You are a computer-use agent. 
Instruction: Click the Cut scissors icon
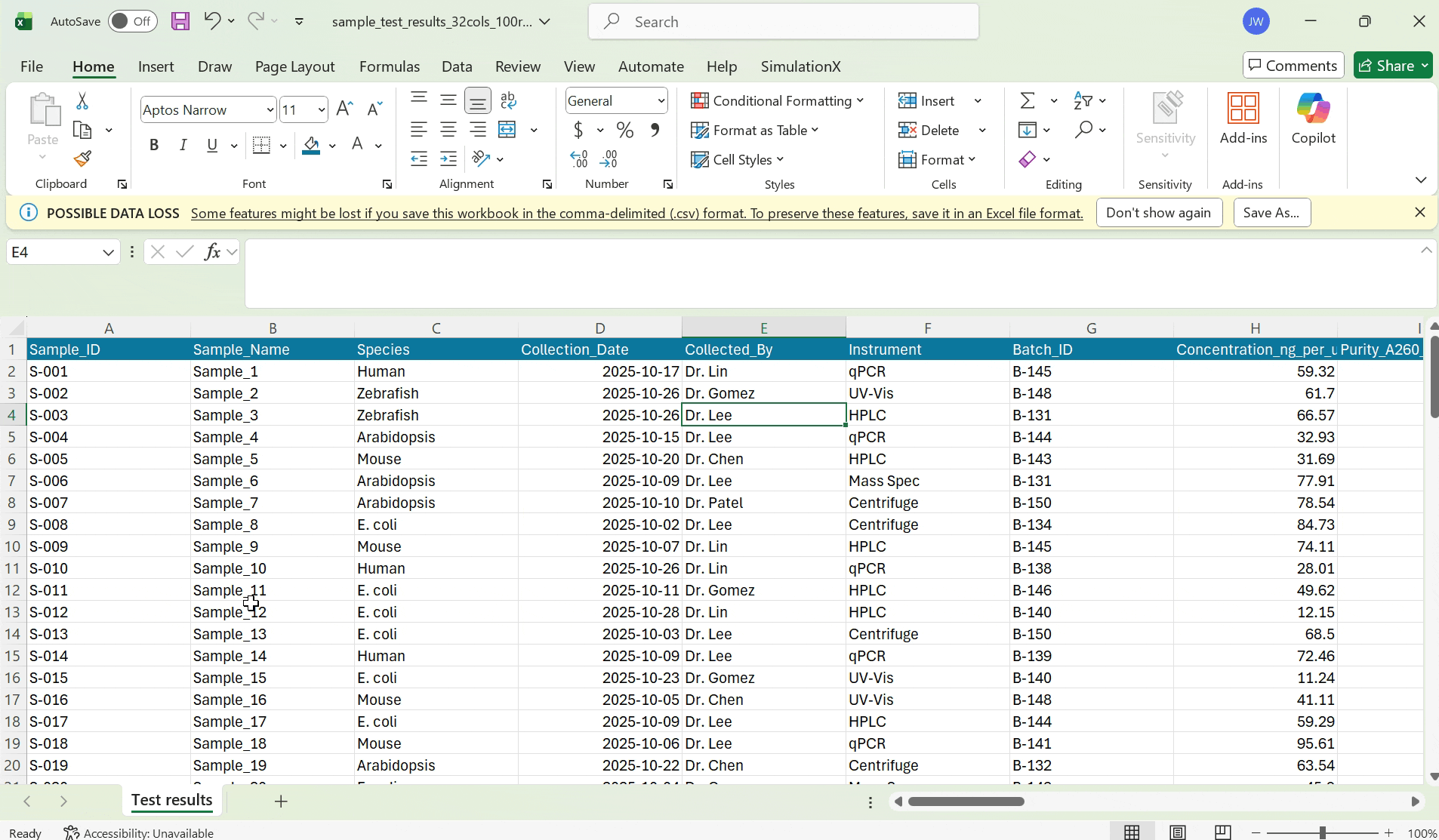[x=82, y=101]
